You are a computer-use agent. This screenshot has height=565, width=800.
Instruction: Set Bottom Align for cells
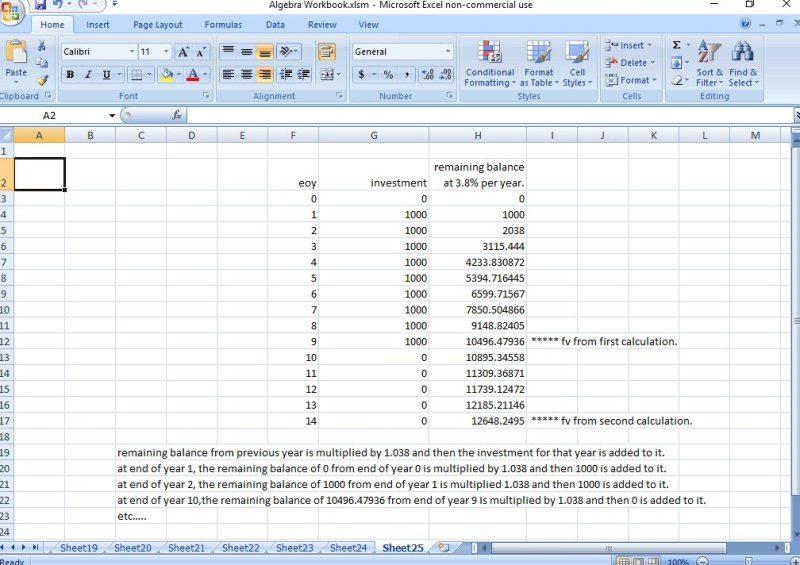[x=264, y=52]
